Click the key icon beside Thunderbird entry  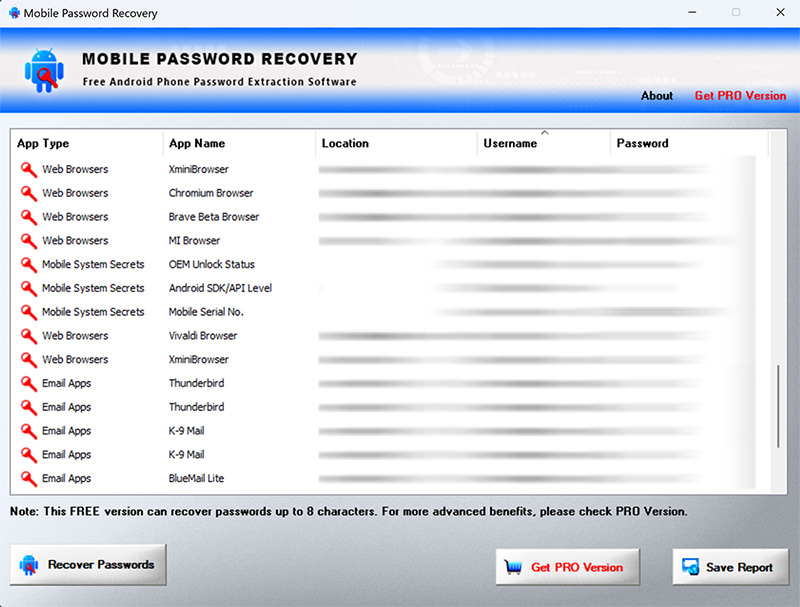(x=27, y=383)
